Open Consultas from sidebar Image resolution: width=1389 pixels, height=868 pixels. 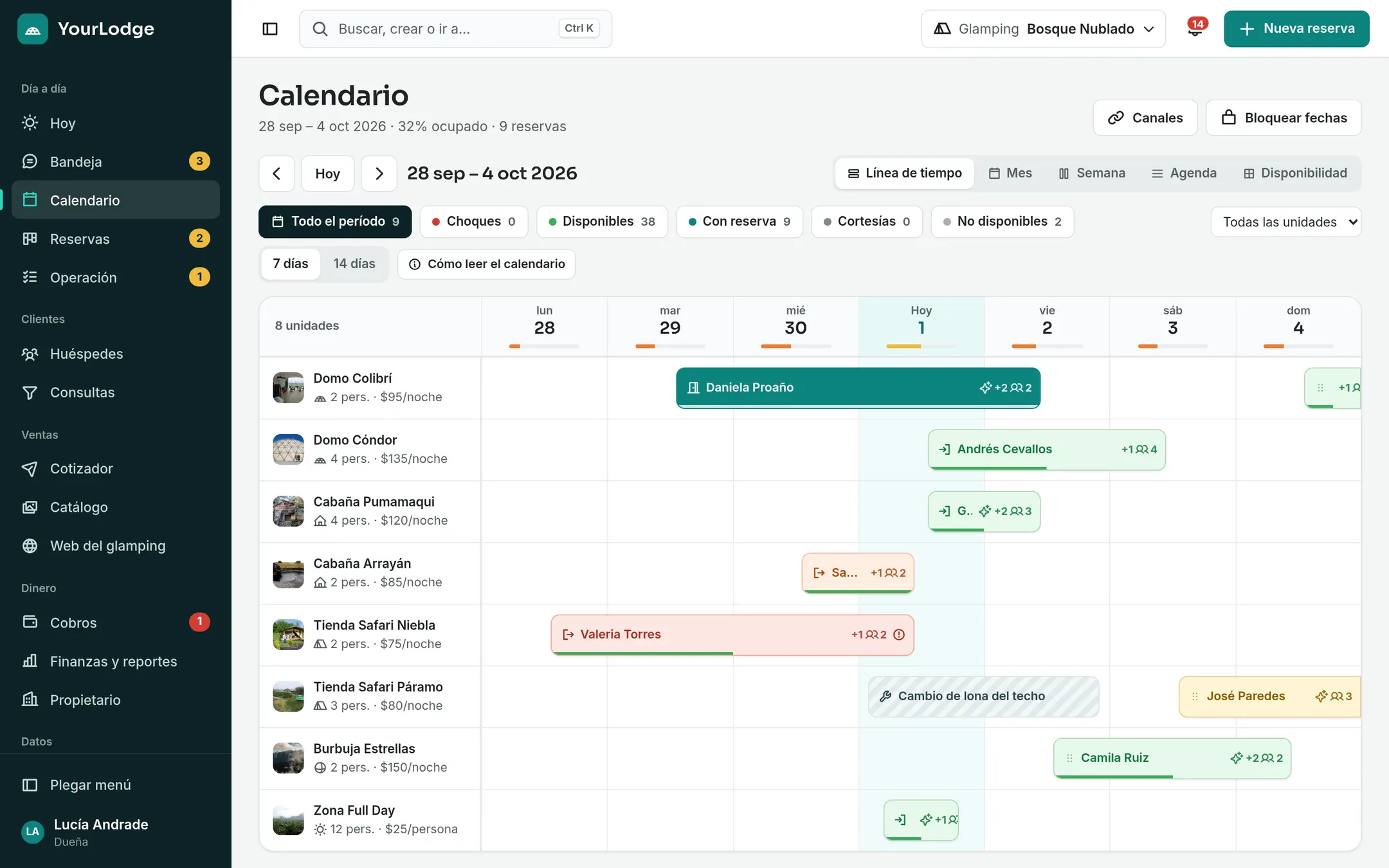[116, 392]
